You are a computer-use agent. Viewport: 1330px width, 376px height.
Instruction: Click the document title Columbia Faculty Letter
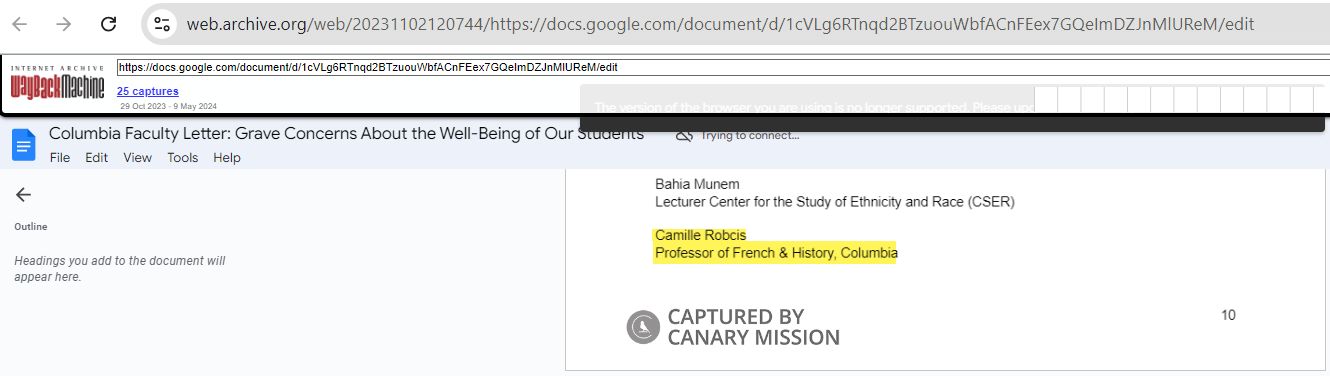[346, 134]
